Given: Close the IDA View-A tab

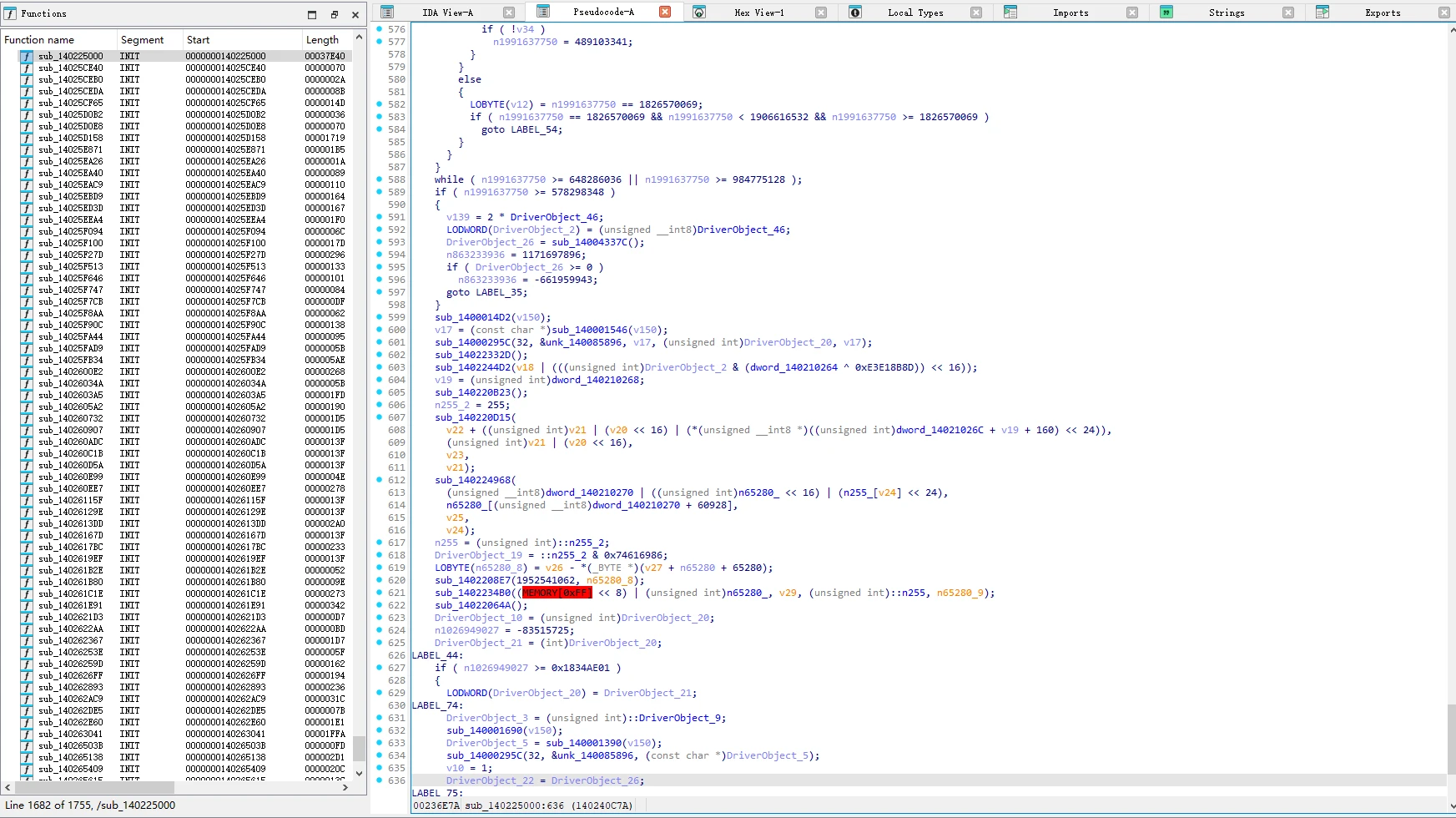Looking at the screenshot, I should tap(509, 13).
